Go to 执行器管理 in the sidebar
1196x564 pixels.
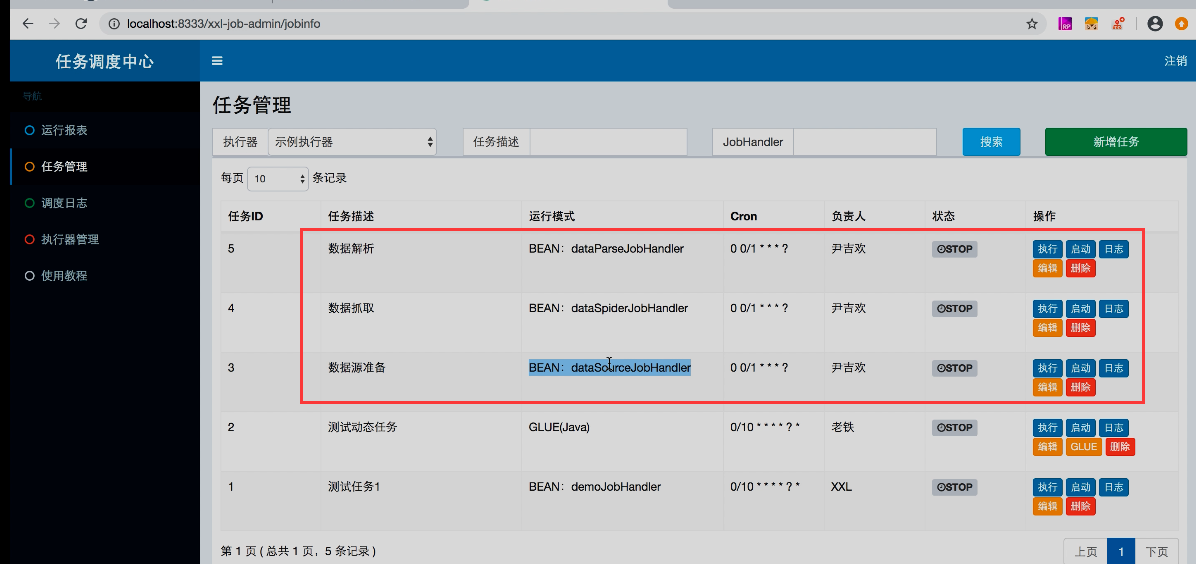pyautogui.click(x=70, y=239)
